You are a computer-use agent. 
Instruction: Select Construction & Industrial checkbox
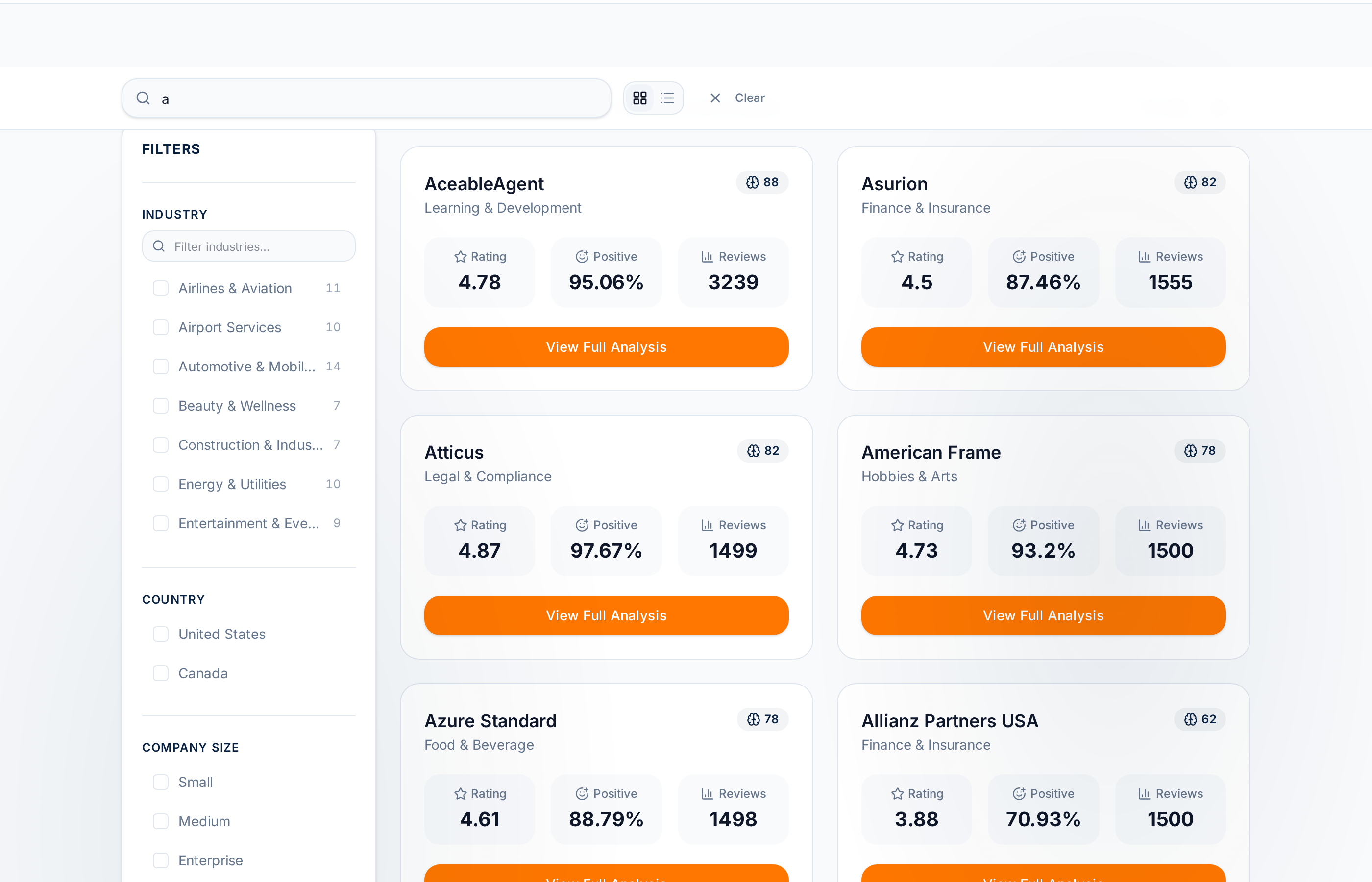coord(161,445)
